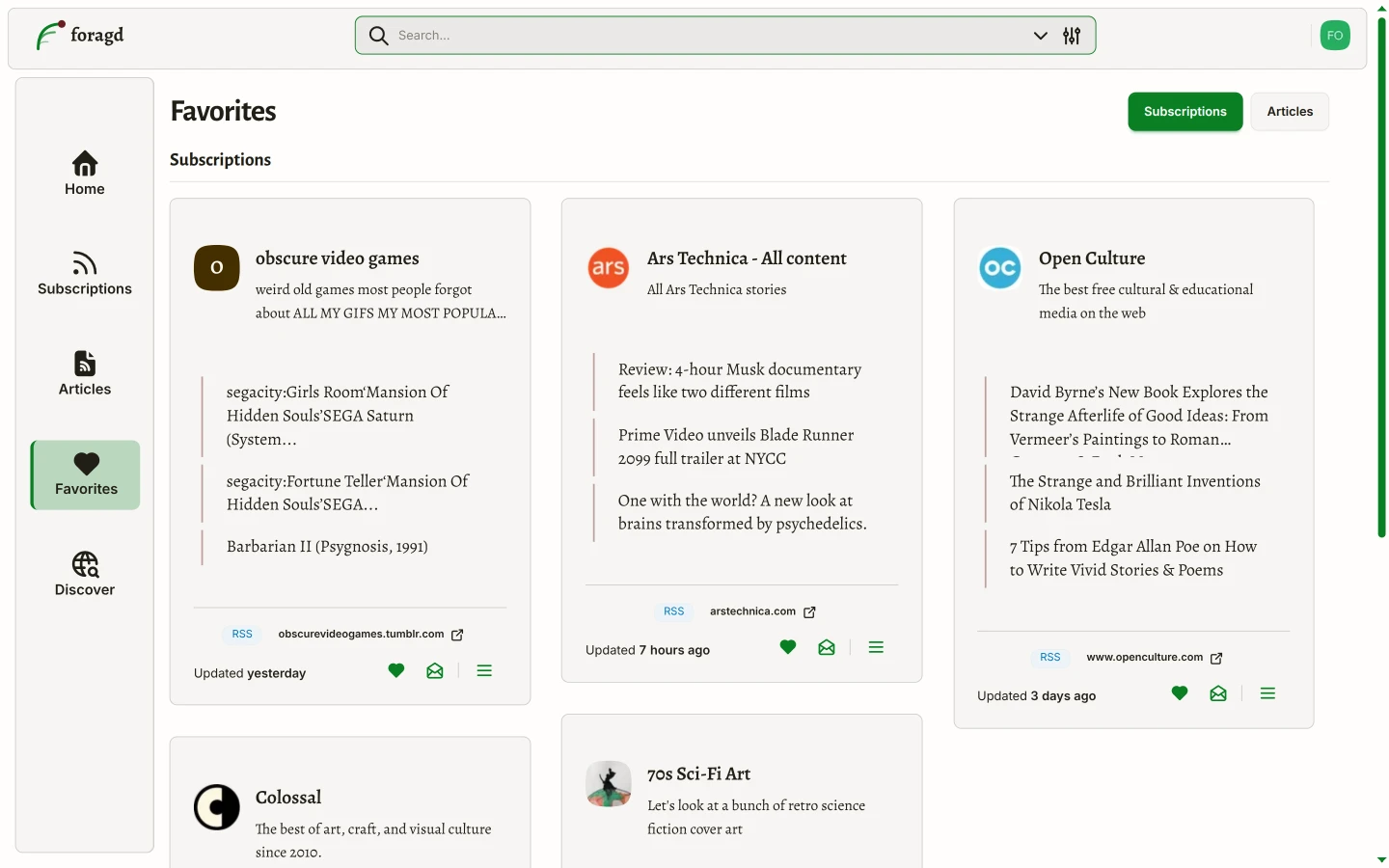Visit arstechnica.com external link

pos(752,611)
